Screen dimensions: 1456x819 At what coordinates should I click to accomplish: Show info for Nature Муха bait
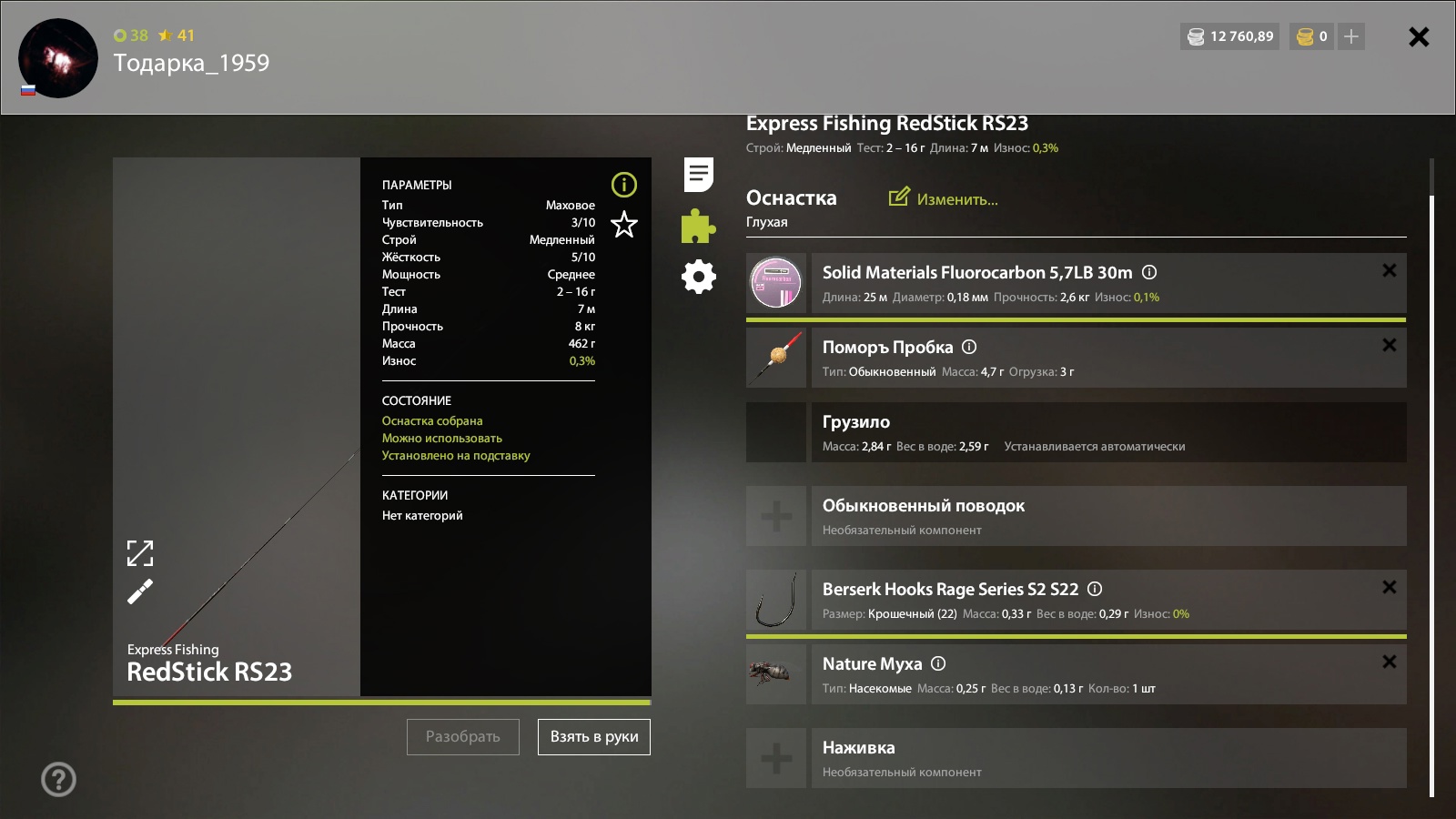[938, 663]
